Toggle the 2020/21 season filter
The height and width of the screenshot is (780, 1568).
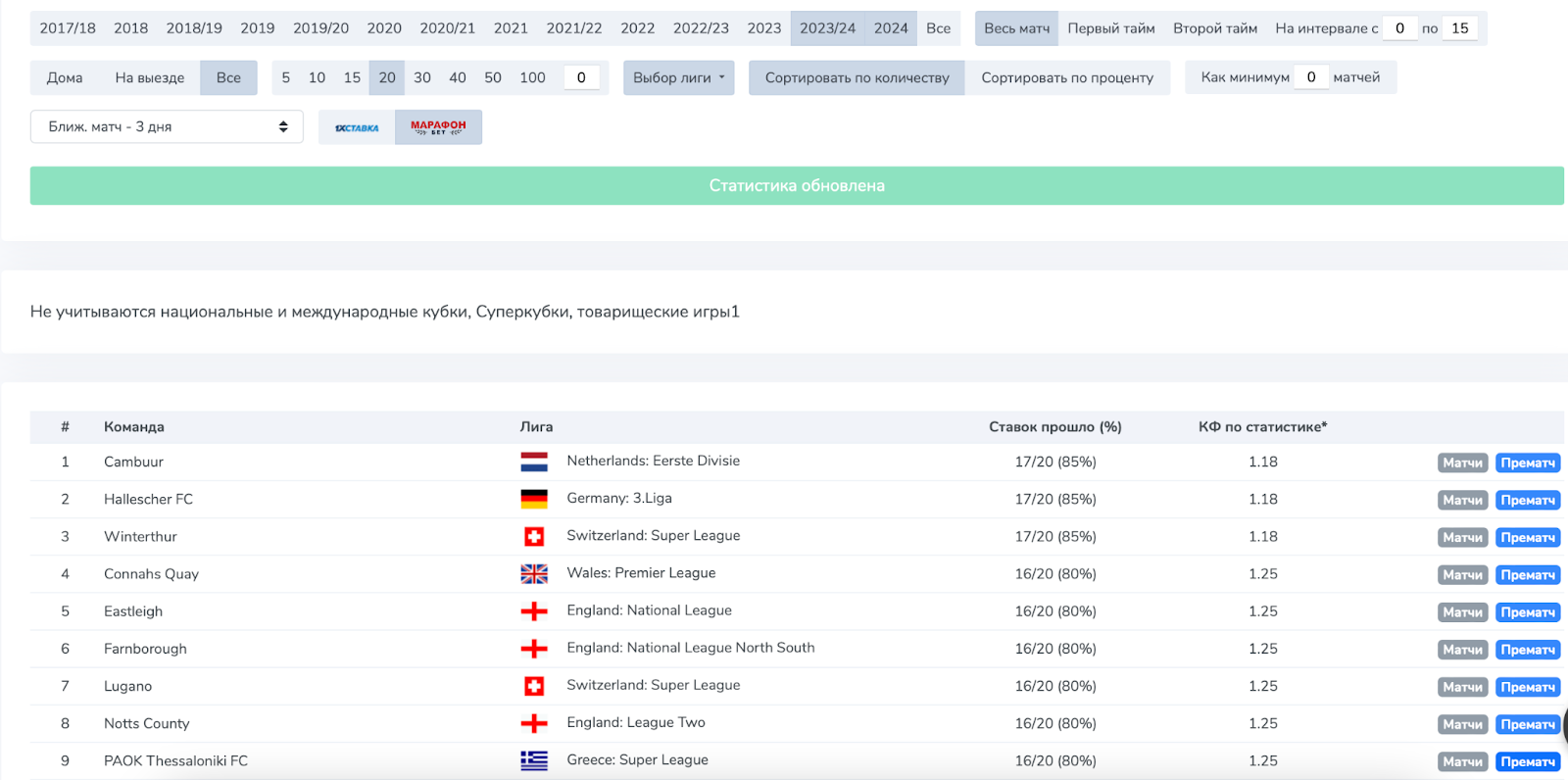tap(447, 28)
